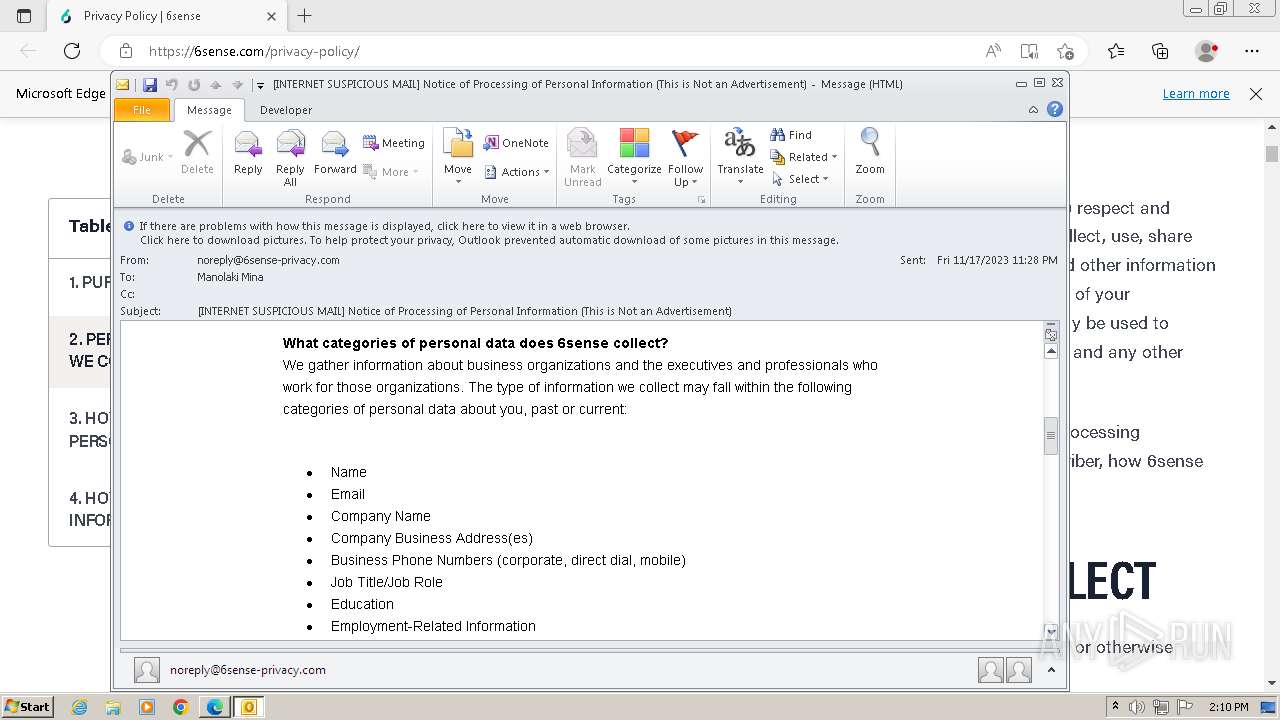Screen dimensions: 1280x720
Task: Expand the People Pane chevron
Action: tap(1051, 670)
